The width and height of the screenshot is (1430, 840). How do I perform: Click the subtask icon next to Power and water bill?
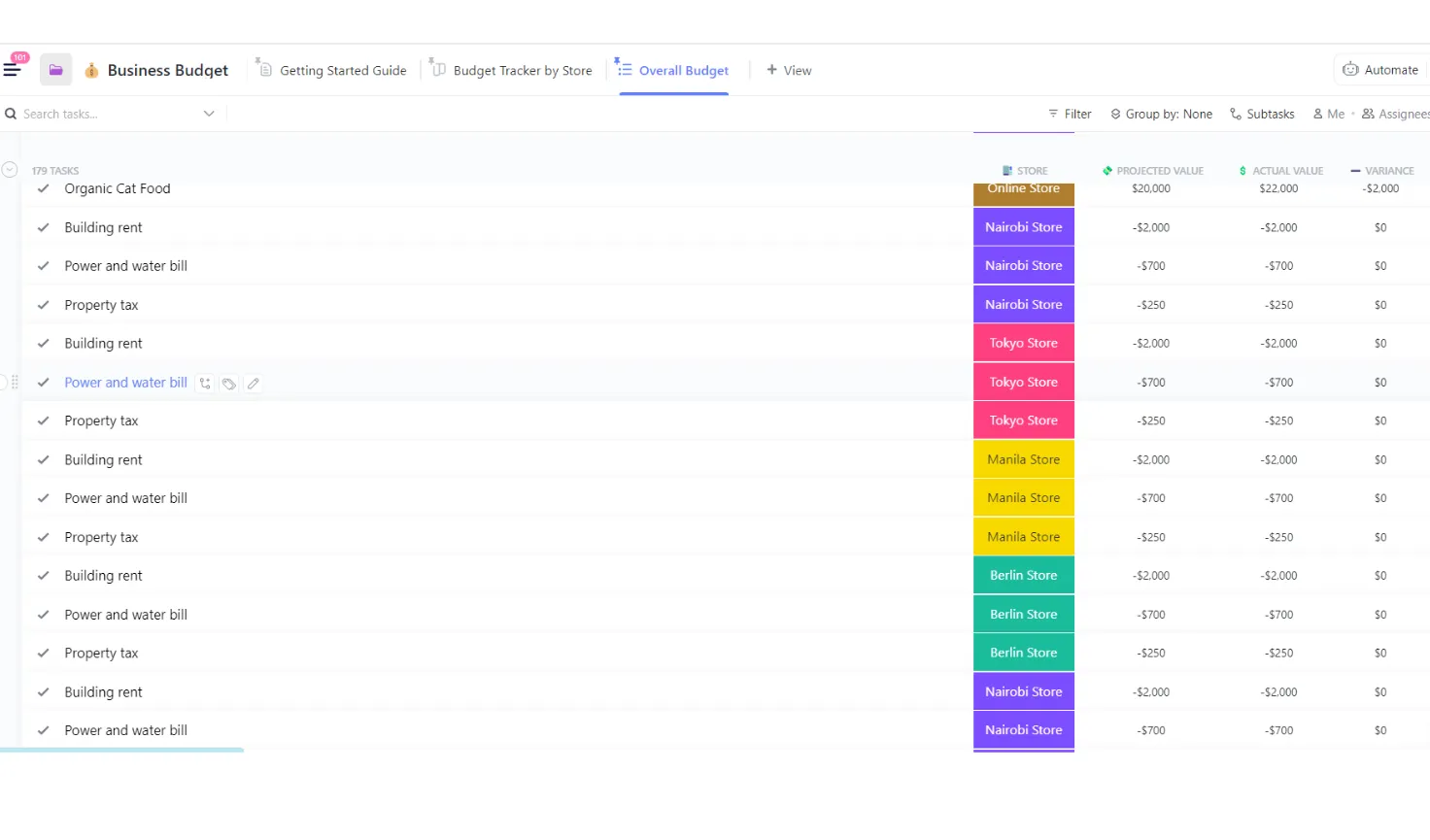[205, 384]
